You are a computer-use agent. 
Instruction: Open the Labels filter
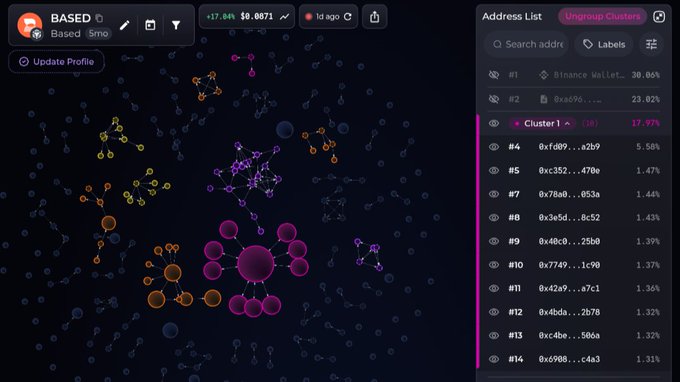coord(604,44)
